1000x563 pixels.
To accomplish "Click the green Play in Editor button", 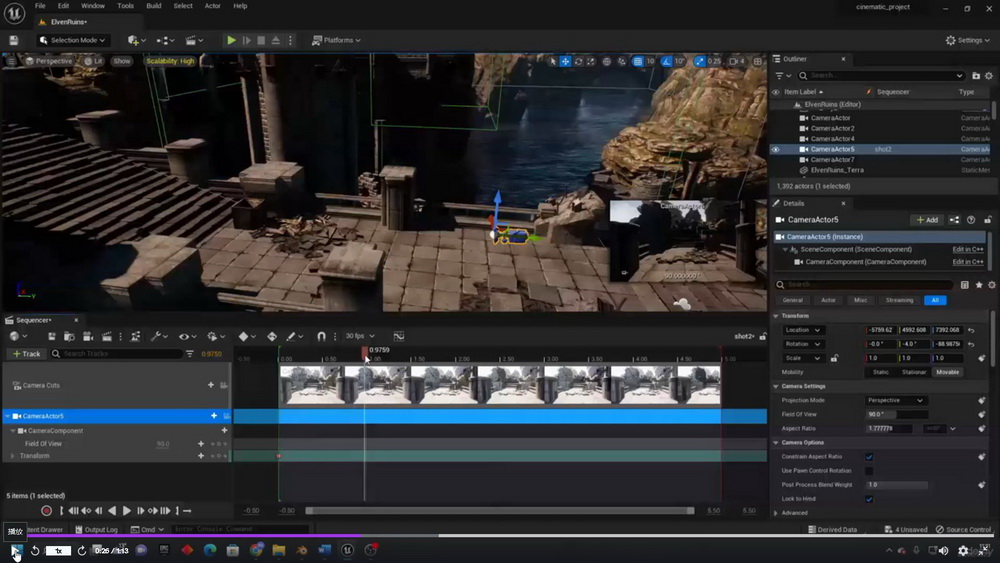I will [x=231, y=40].
